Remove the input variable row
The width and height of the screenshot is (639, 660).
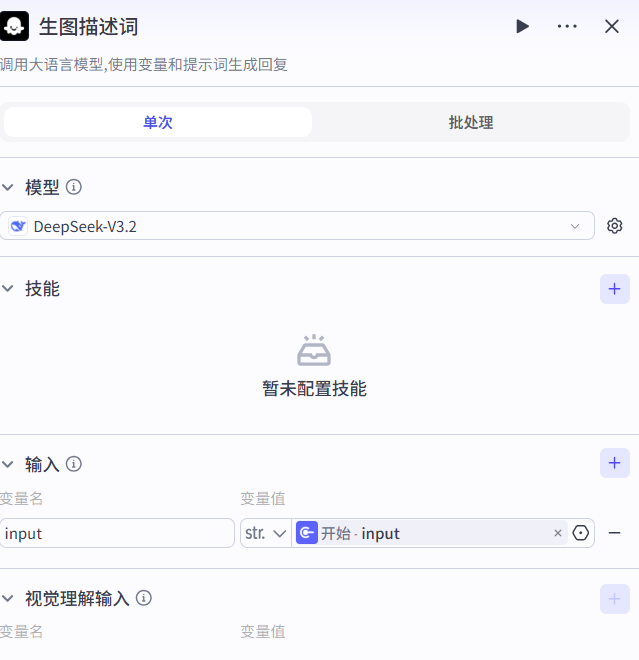coord(615,533)
